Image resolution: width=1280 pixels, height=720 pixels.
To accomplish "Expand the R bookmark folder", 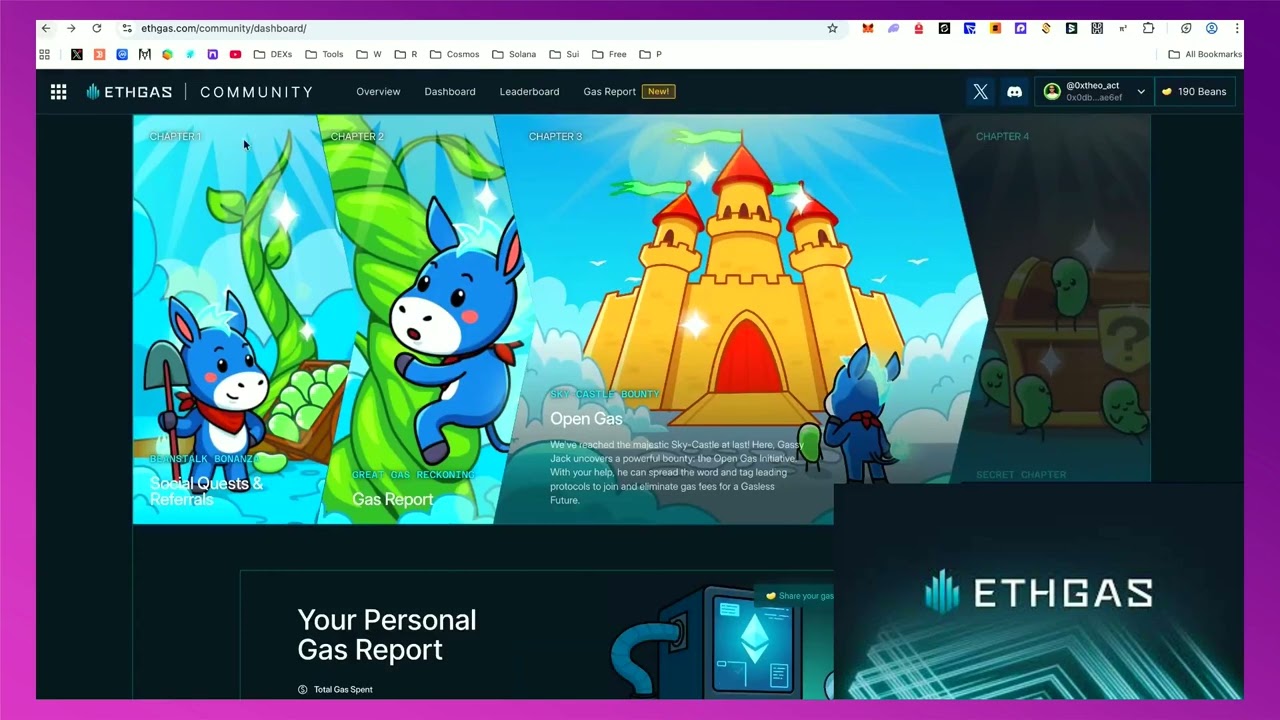I will click(x=406, y=54).
